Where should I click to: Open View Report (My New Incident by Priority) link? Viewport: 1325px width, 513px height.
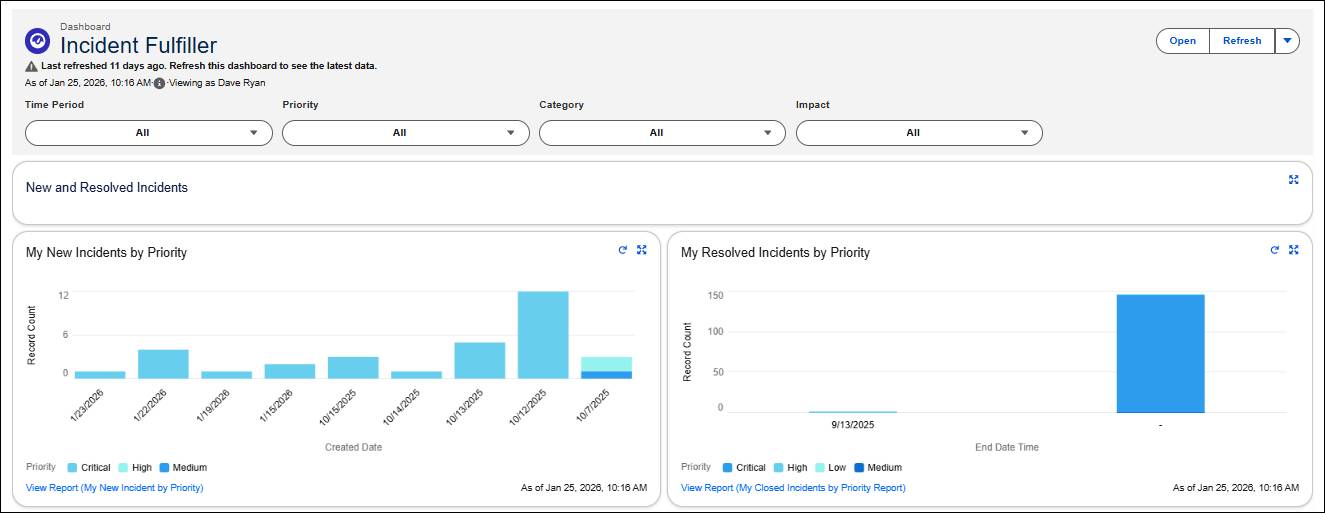click(115, 488)
